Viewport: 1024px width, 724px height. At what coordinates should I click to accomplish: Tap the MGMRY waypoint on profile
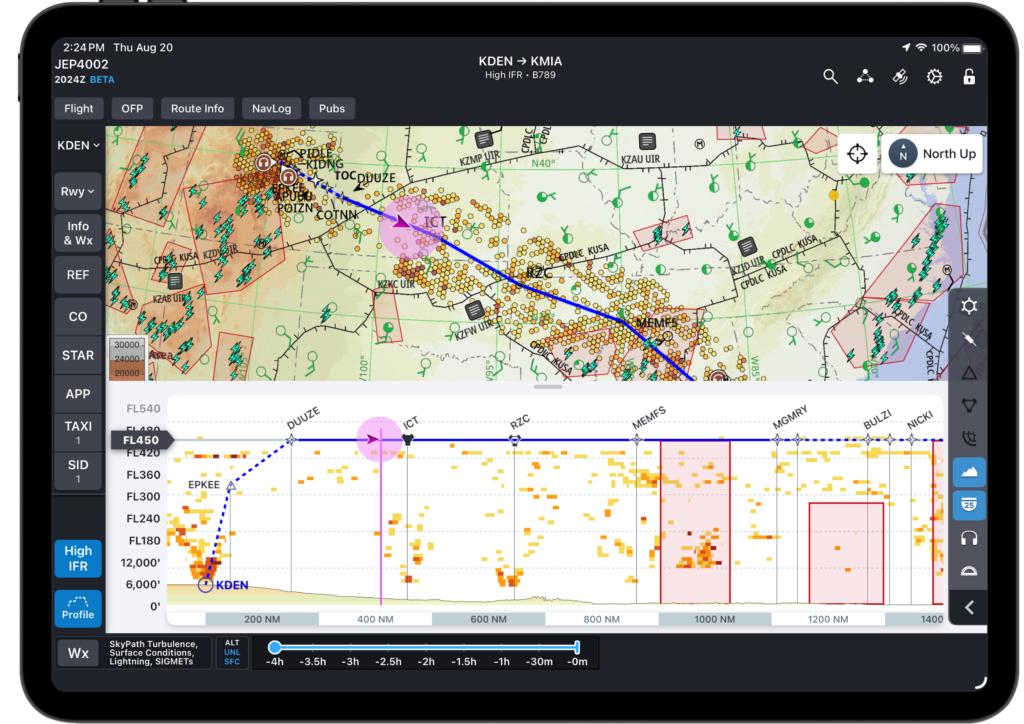[777, 440]
